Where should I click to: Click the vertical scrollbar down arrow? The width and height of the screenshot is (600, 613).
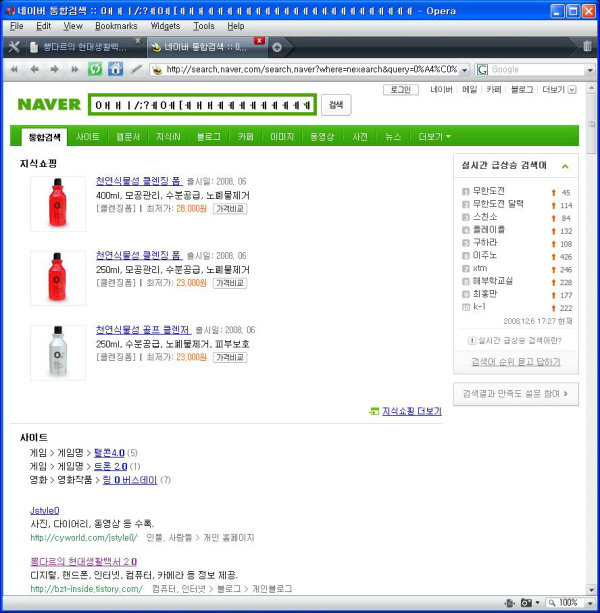591,590
